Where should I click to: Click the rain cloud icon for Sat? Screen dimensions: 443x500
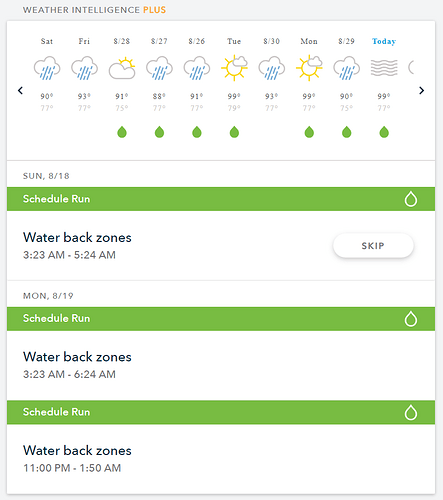coord(47,68)
